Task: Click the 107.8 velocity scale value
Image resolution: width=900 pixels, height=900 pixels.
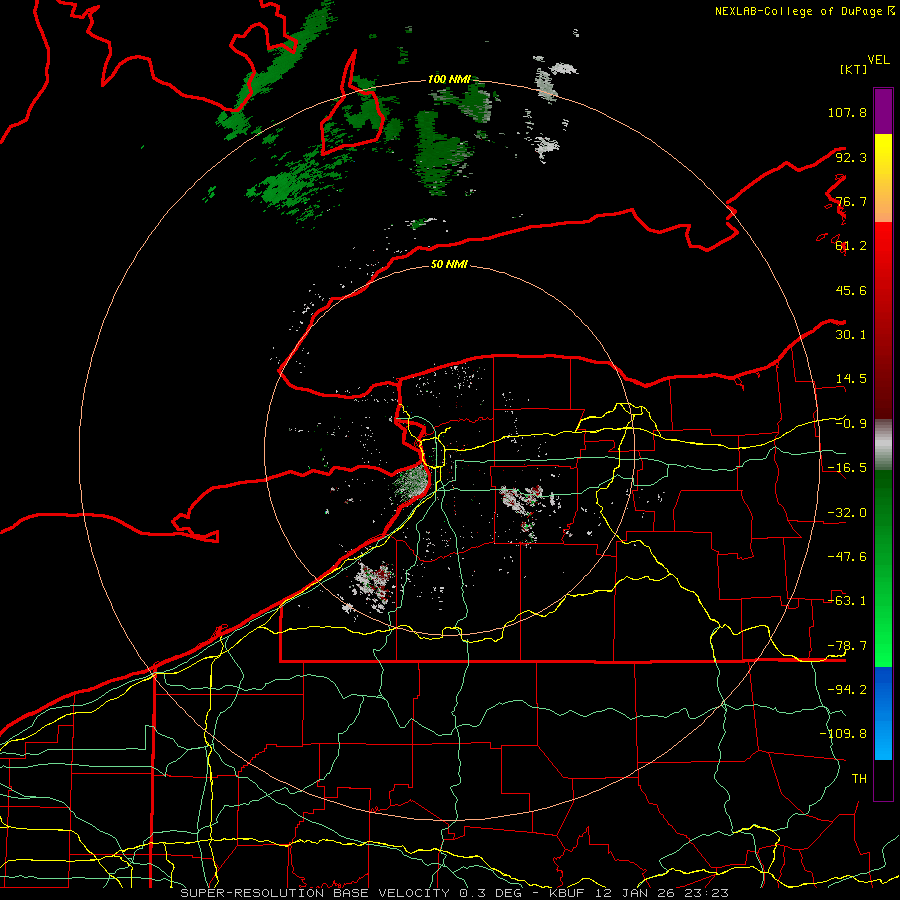Action: (x=847, y=112)
